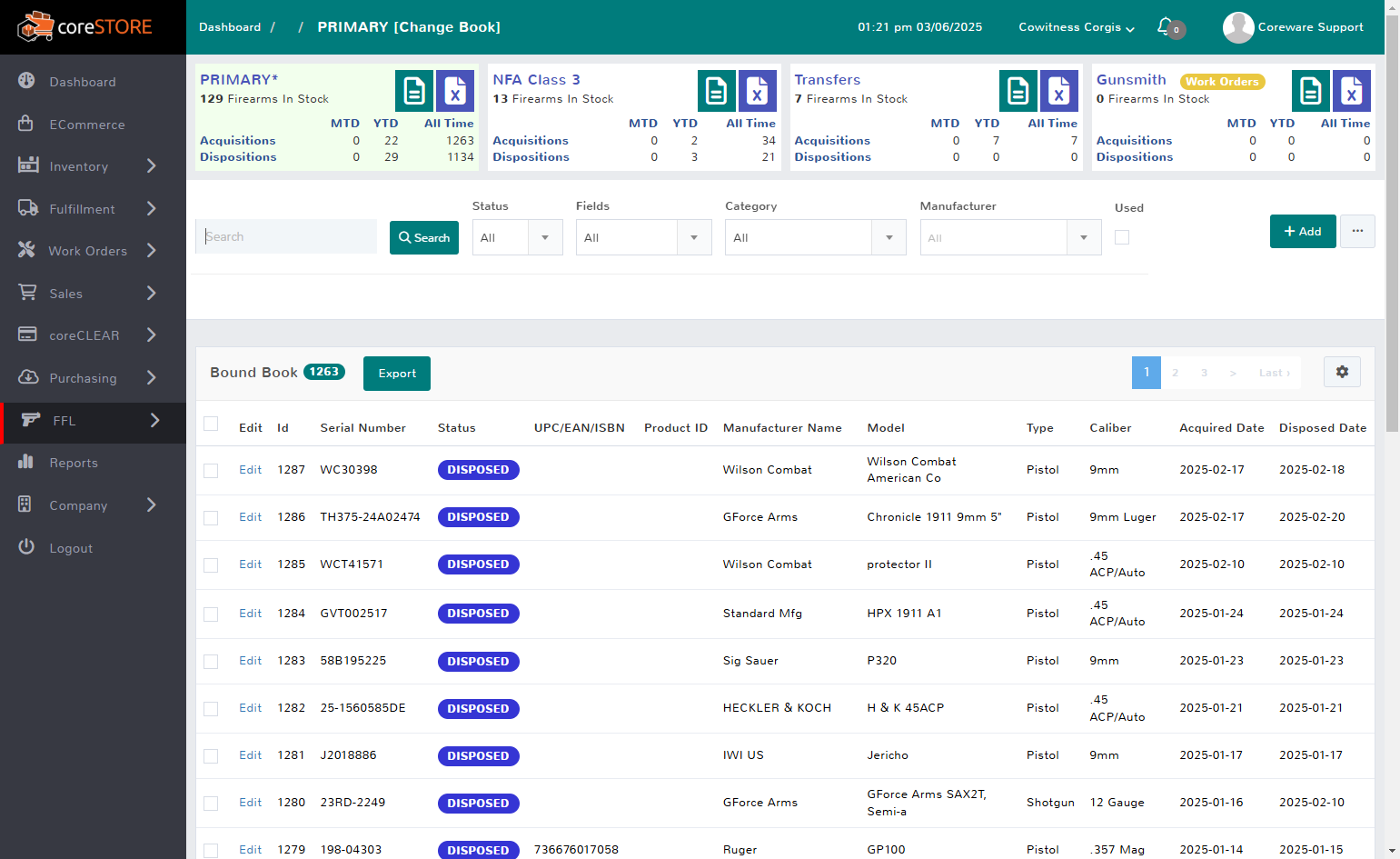Select the Logout sidebar menu item
The image size is (1400, 859).
click(93, 547)
